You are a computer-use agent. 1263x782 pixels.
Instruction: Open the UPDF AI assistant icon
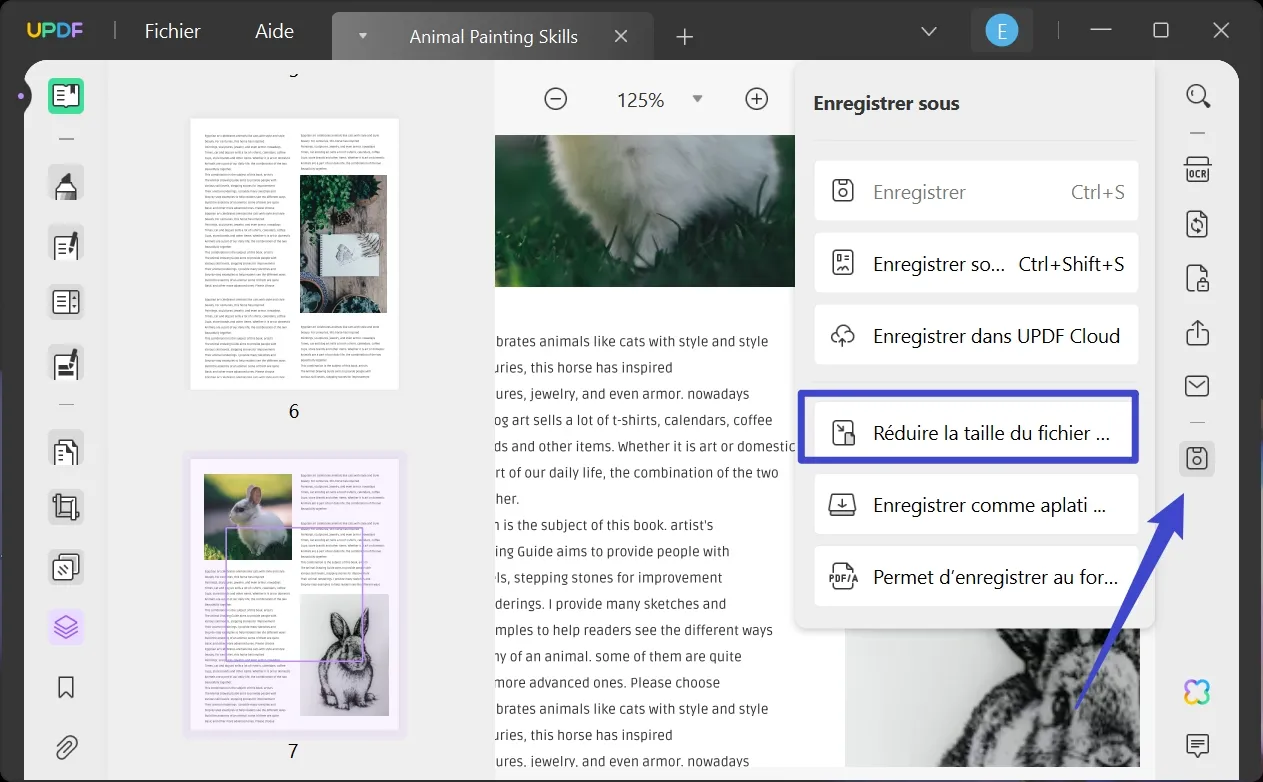point(1197,691)
